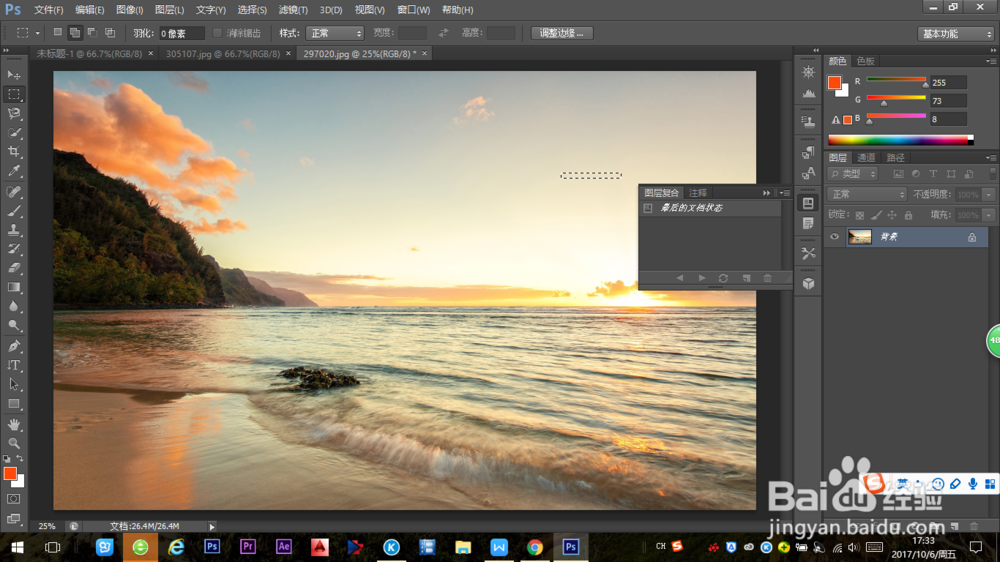Viewport: 1000px width, 562px height.
Task: Update layer comp refresh icon
Action: (x=723, y=278)
